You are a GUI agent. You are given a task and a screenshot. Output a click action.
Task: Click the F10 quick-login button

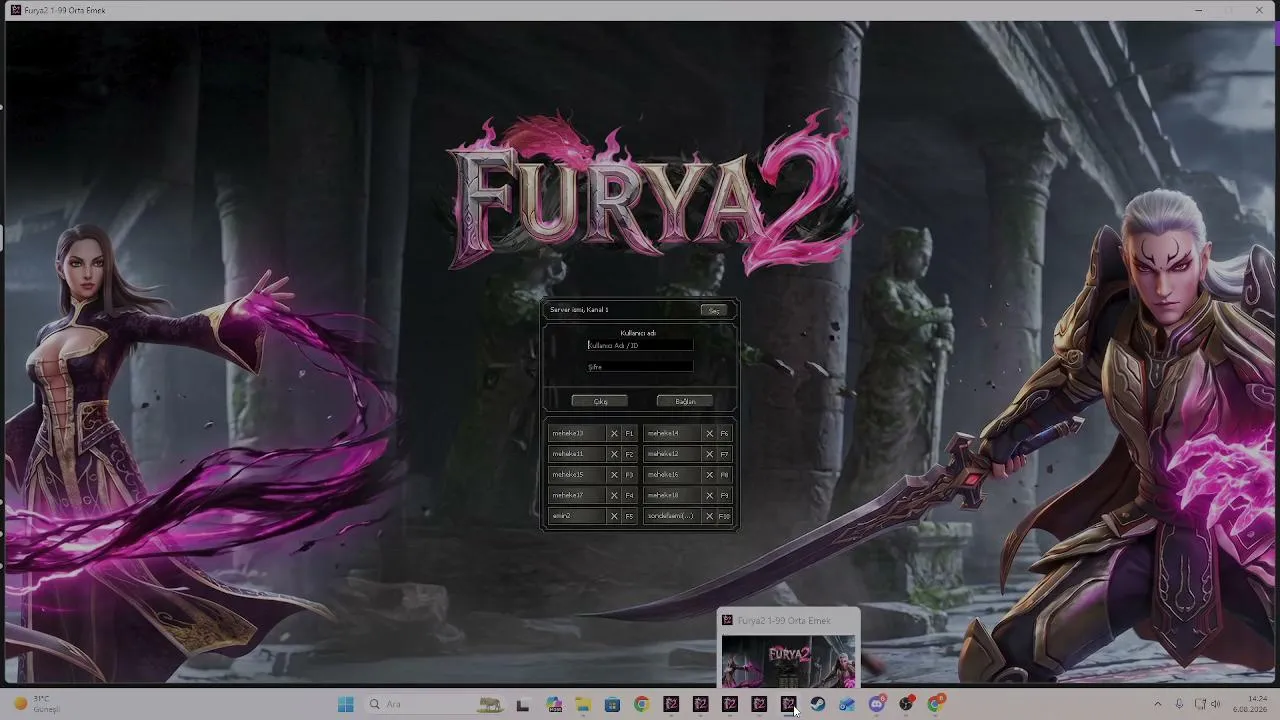[724, 516]
